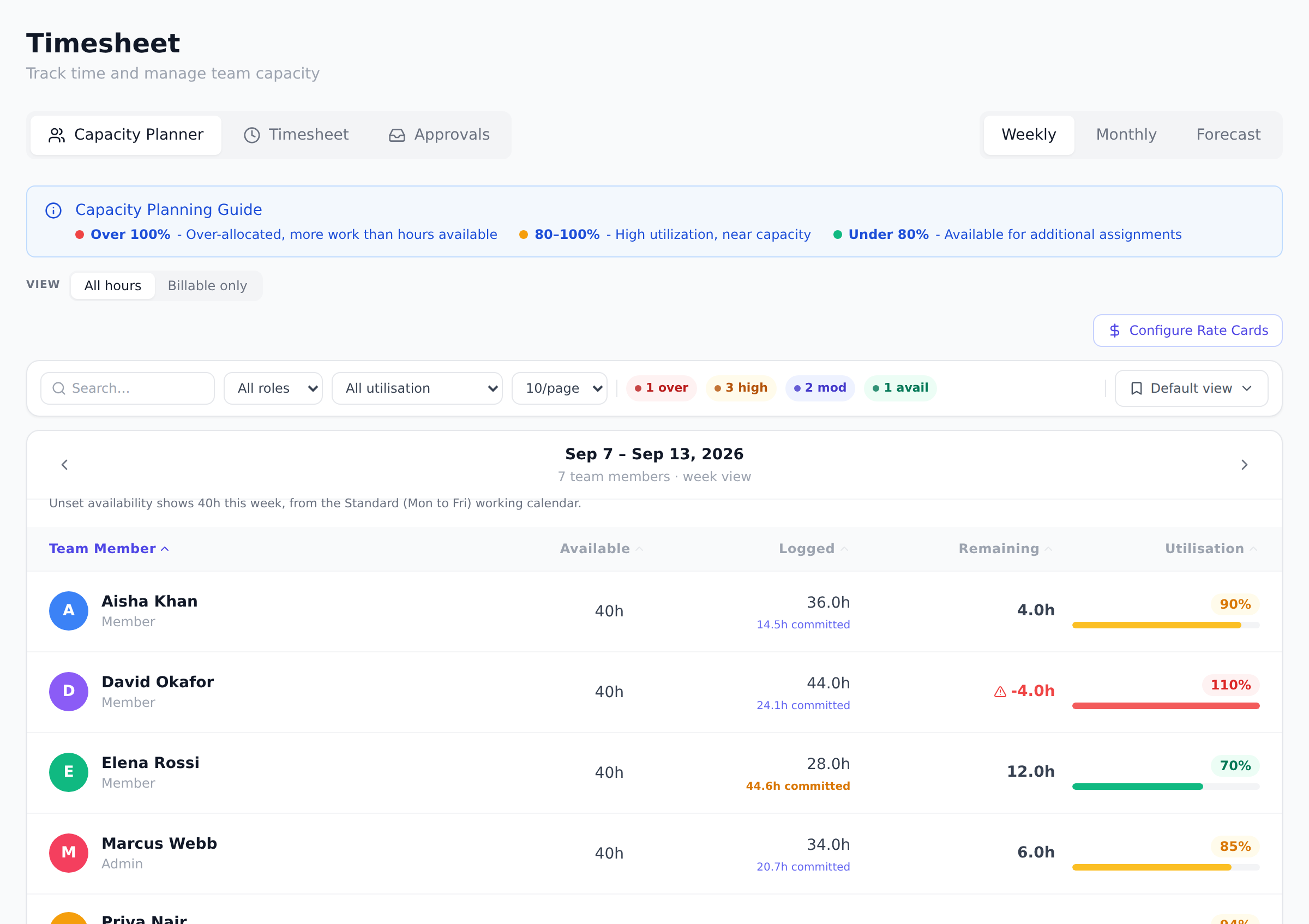Screen dimensions: 1309x924
Task: Click the 110% utilisation badge
Action: click(x=1230, y=685)
